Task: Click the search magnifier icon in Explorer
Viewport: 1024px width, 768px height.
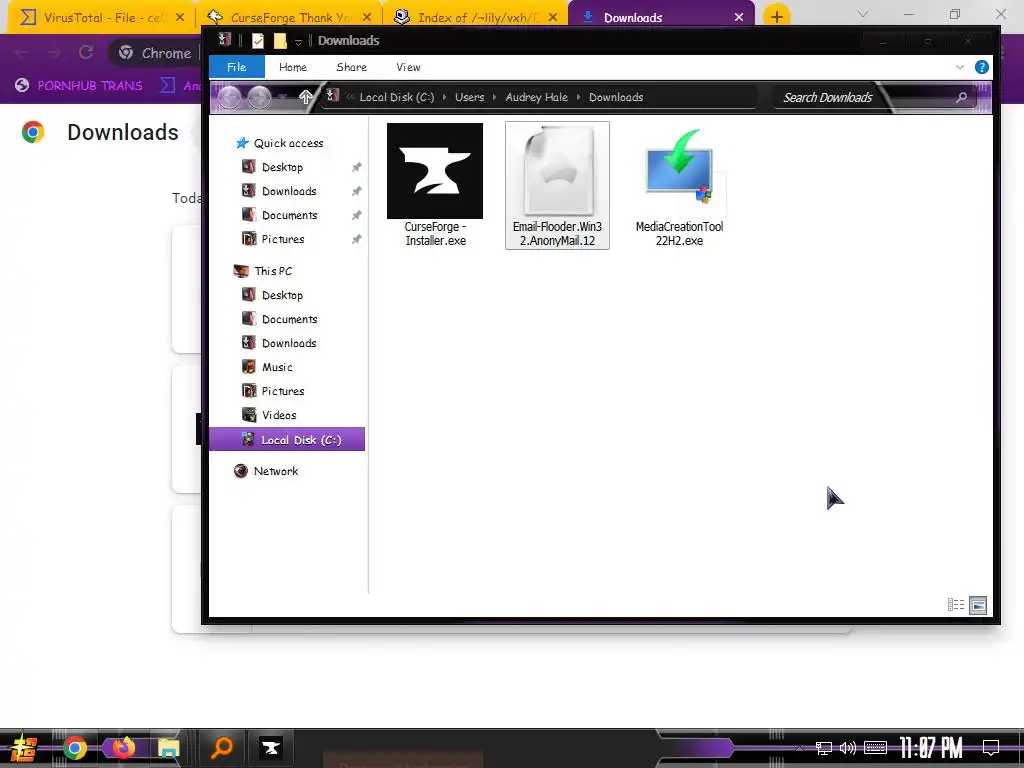Action: [x=961, y=97]
